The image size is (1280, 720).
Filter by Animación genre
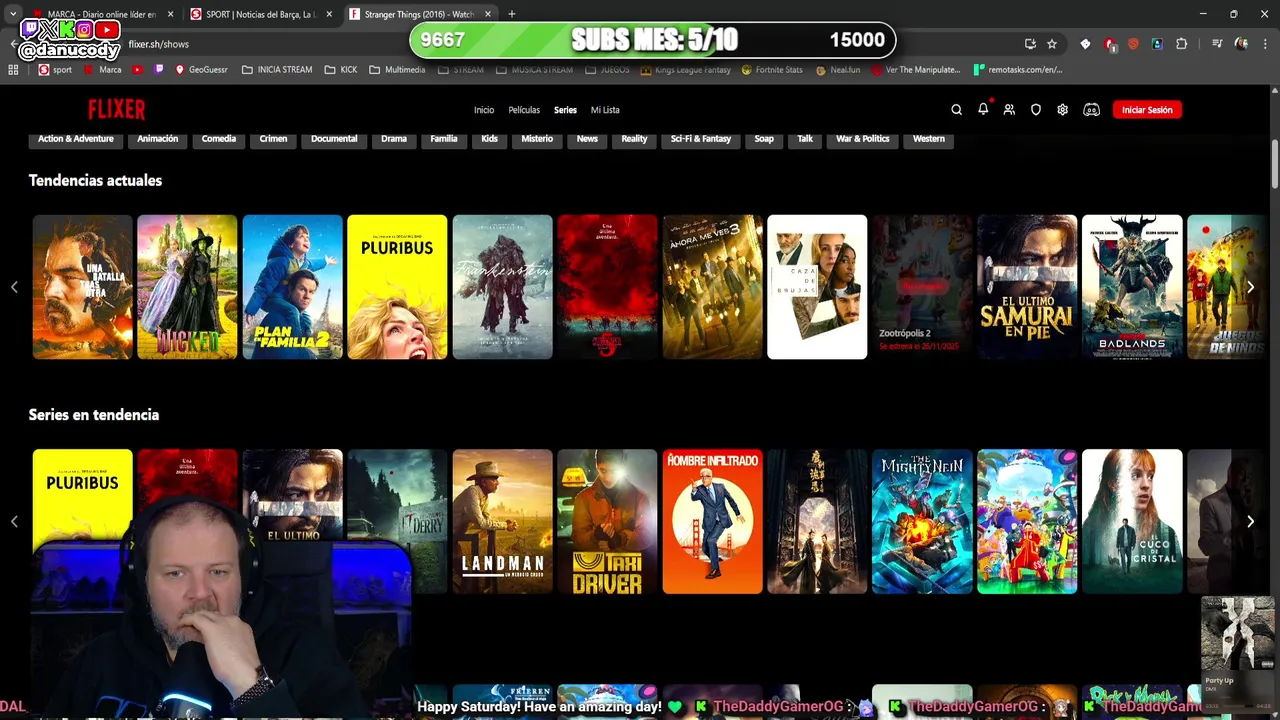coord(158,139)
